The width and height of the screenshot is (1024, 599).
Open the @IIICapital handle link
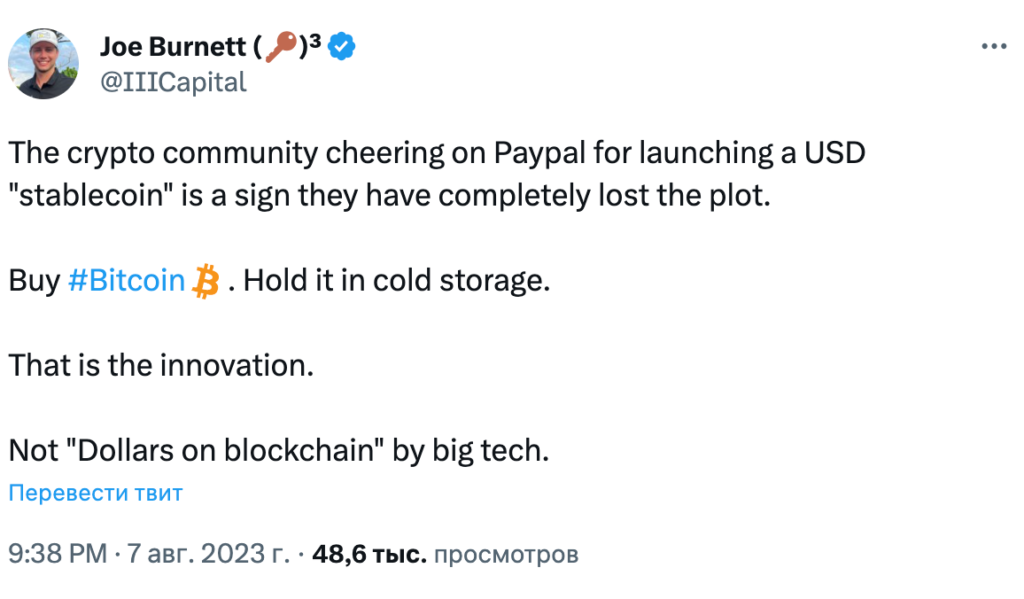[x=172, y=82]
